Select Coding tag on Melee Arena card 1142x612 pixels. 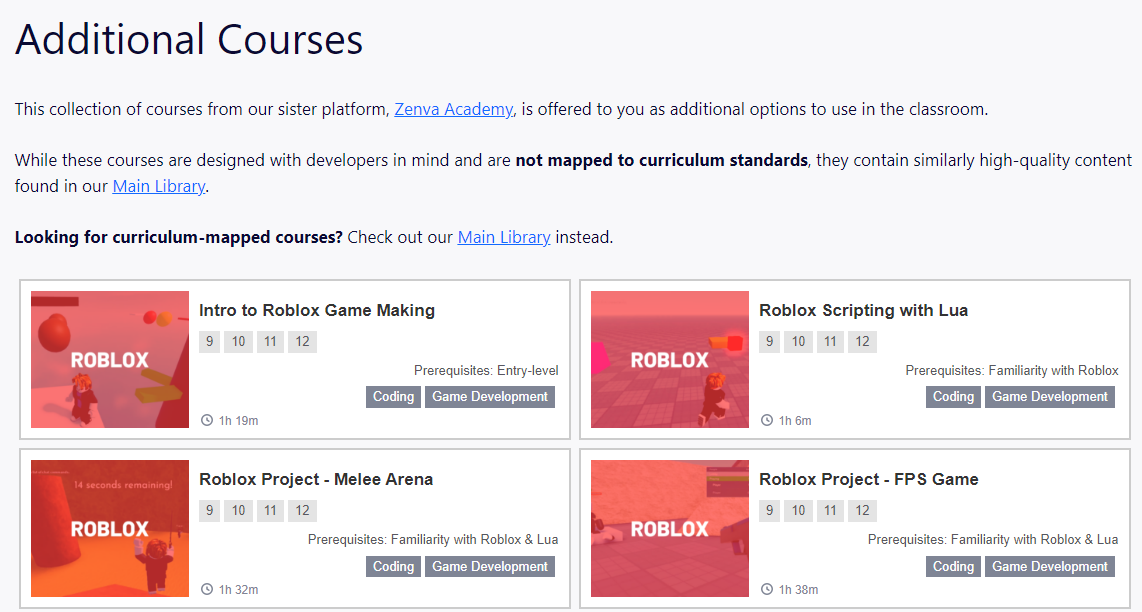393,566
